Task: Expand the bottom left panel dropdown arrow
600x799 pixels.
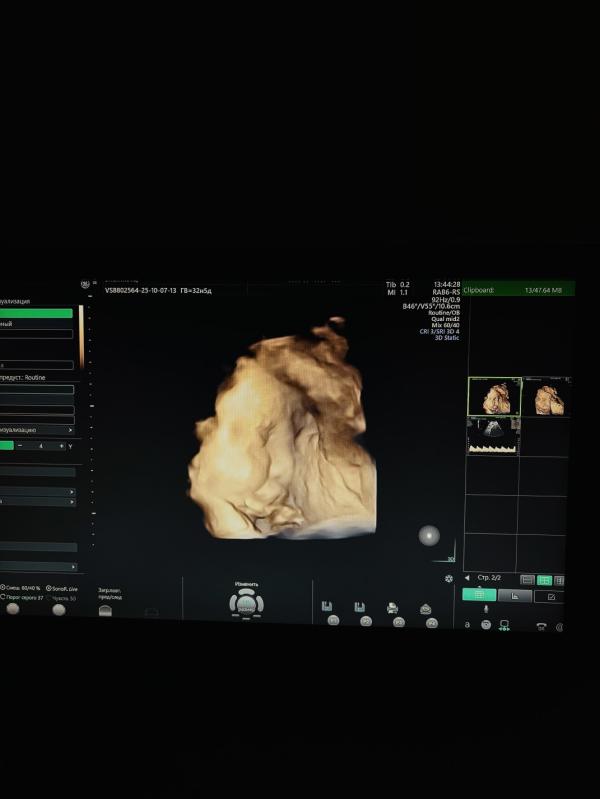Action: click(72, 566)
